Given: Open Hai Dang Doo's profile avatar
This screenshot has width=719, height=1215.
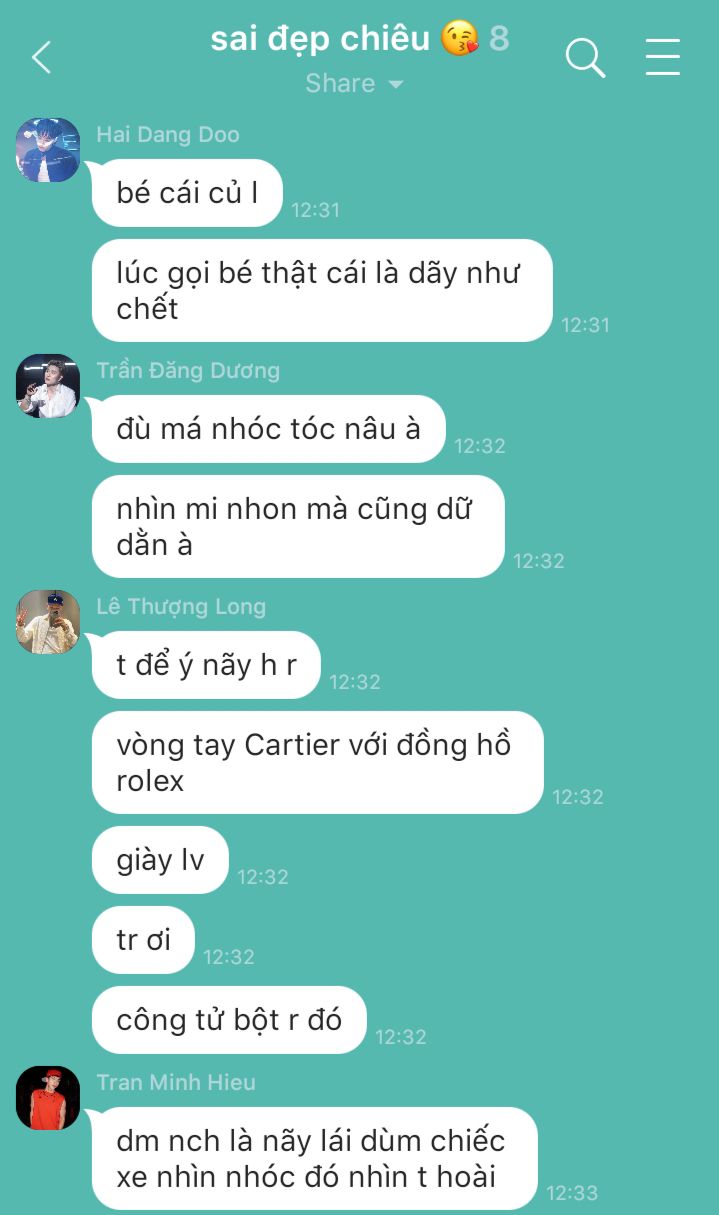Looking at the screenshot, I should [x=48, y=150].
